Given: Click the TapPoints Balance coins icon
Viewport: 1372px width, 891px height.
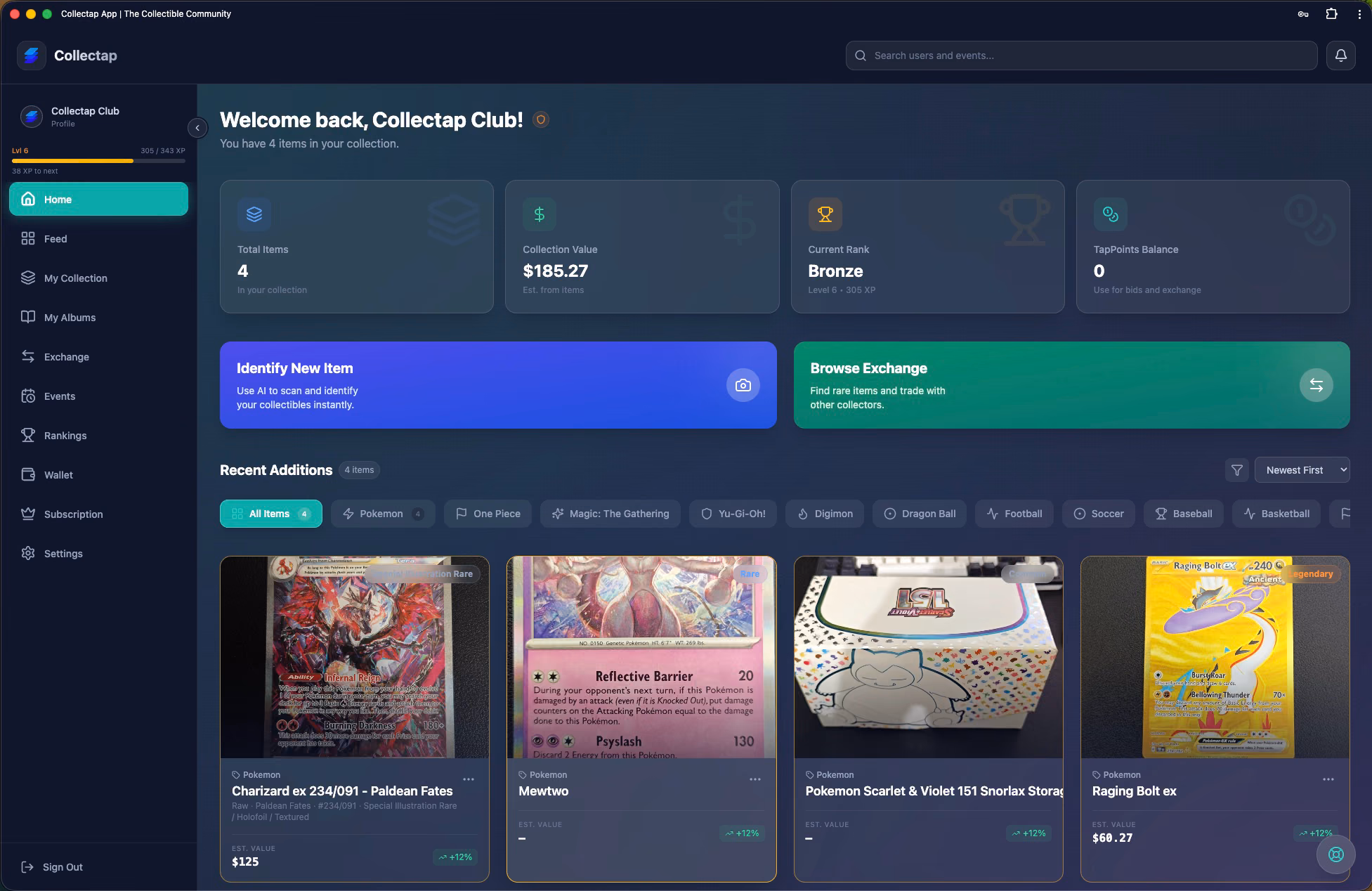Looking at the screenshot, I should click(x=1111, y=214).
